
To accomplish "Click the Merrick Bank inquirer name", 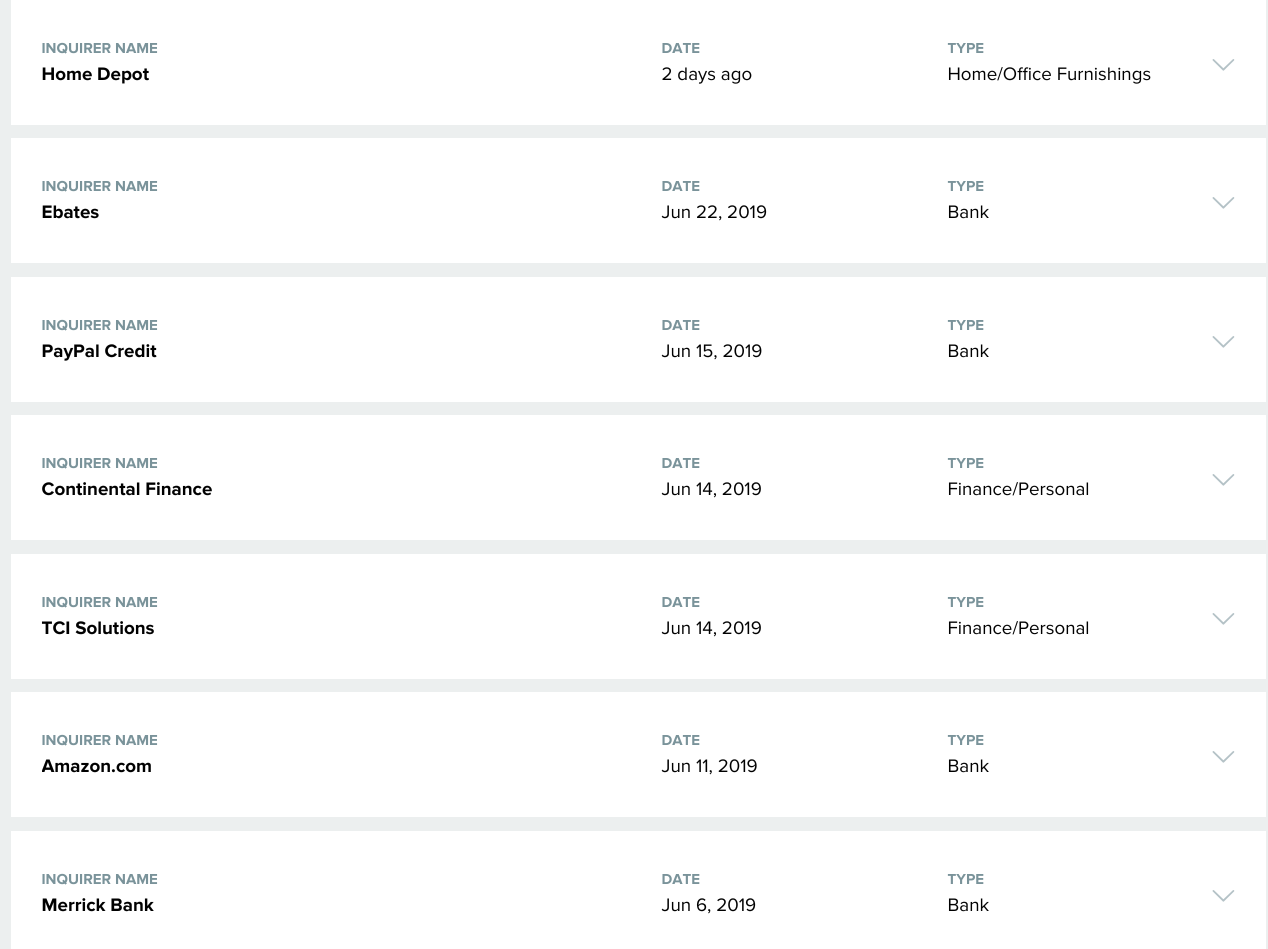I will (x=97, y=905).
